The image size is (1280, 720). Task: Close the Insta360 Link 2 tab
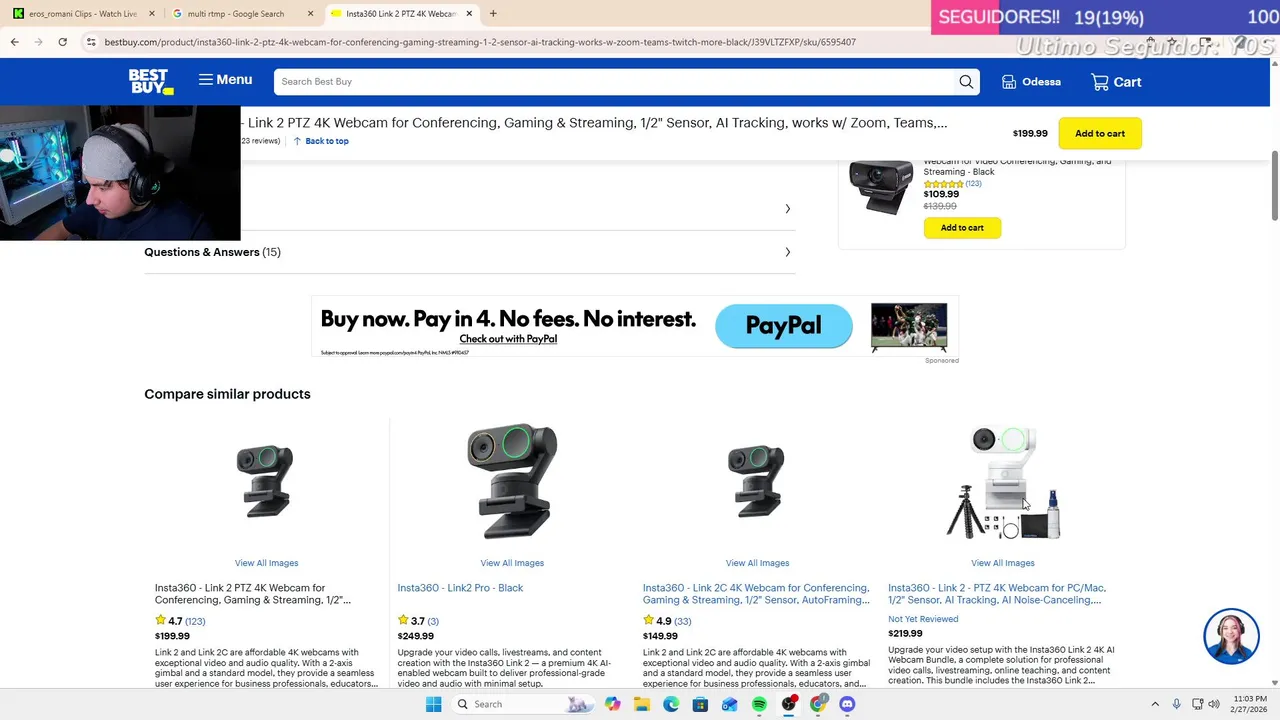coord(469,14)
